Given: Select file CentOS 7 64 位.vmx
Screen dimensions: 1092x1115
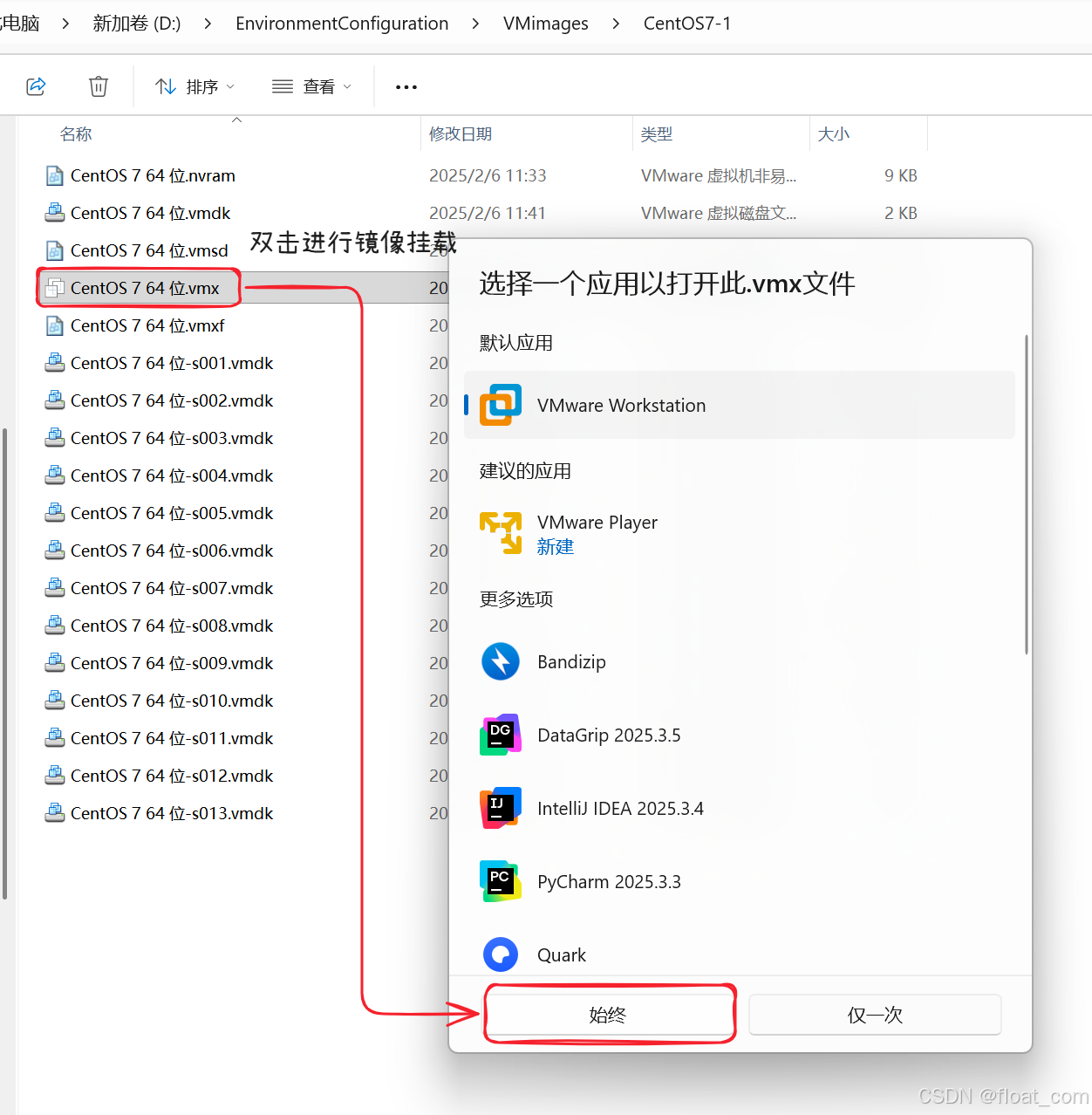Looking at the screenshot, I should click(x=145, y=288).
